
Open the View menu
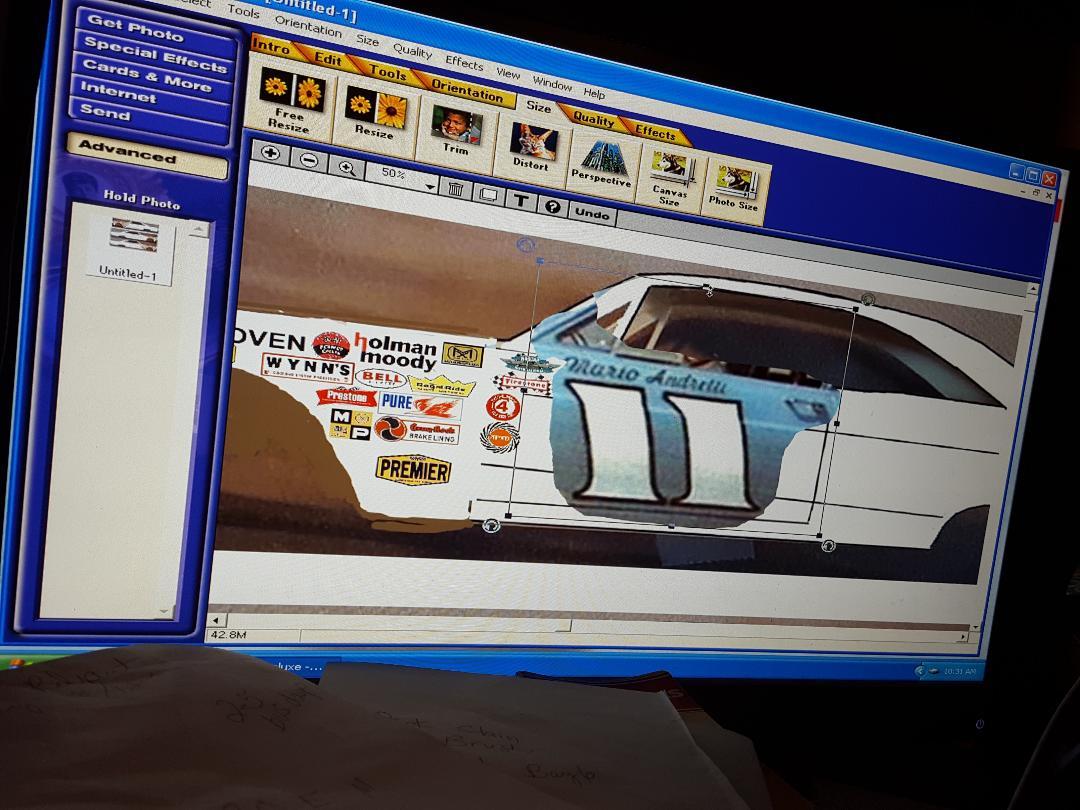[508, 73]
